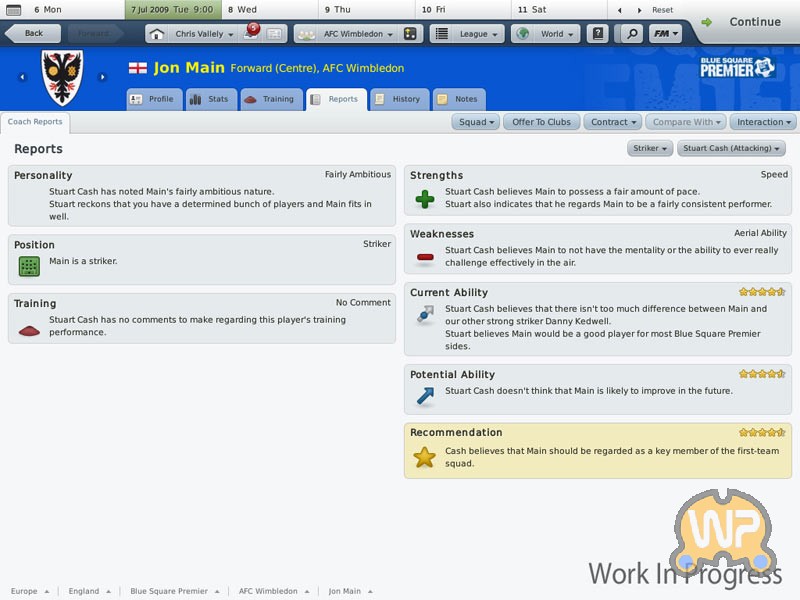Screen dimensions: 800x600
Task: Click the green pitch Position icon
Action: click(x=29, y=266)
